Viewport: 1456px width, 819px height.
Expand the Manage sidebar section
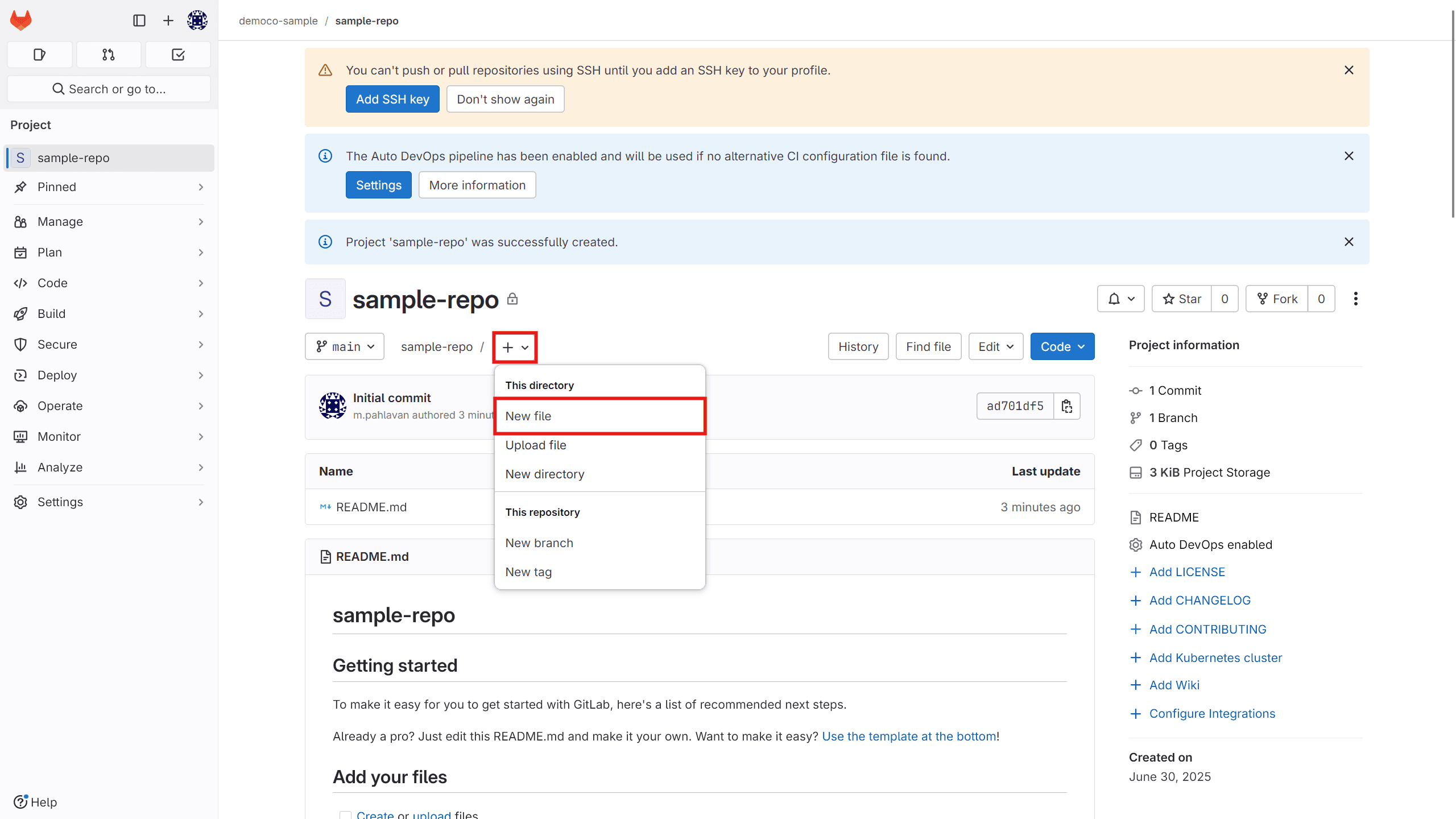point(109,222)
